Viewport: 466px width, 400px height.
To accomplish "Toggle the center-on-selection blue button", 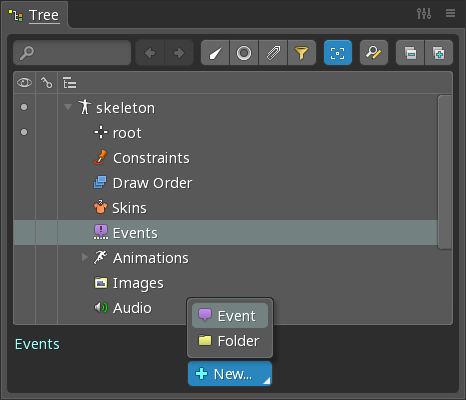I will (x=338, y=53).
